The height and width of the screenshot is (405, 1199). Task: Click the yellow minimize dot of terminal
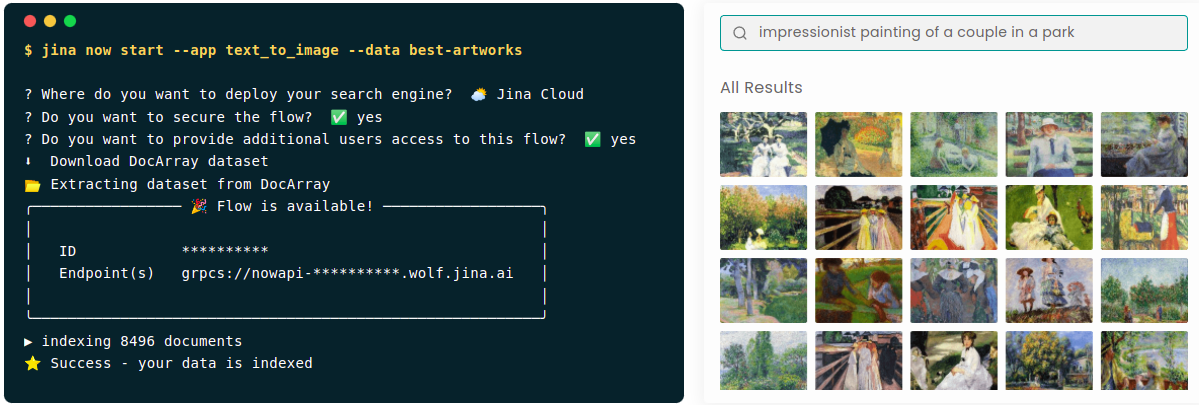click(50, 21)
